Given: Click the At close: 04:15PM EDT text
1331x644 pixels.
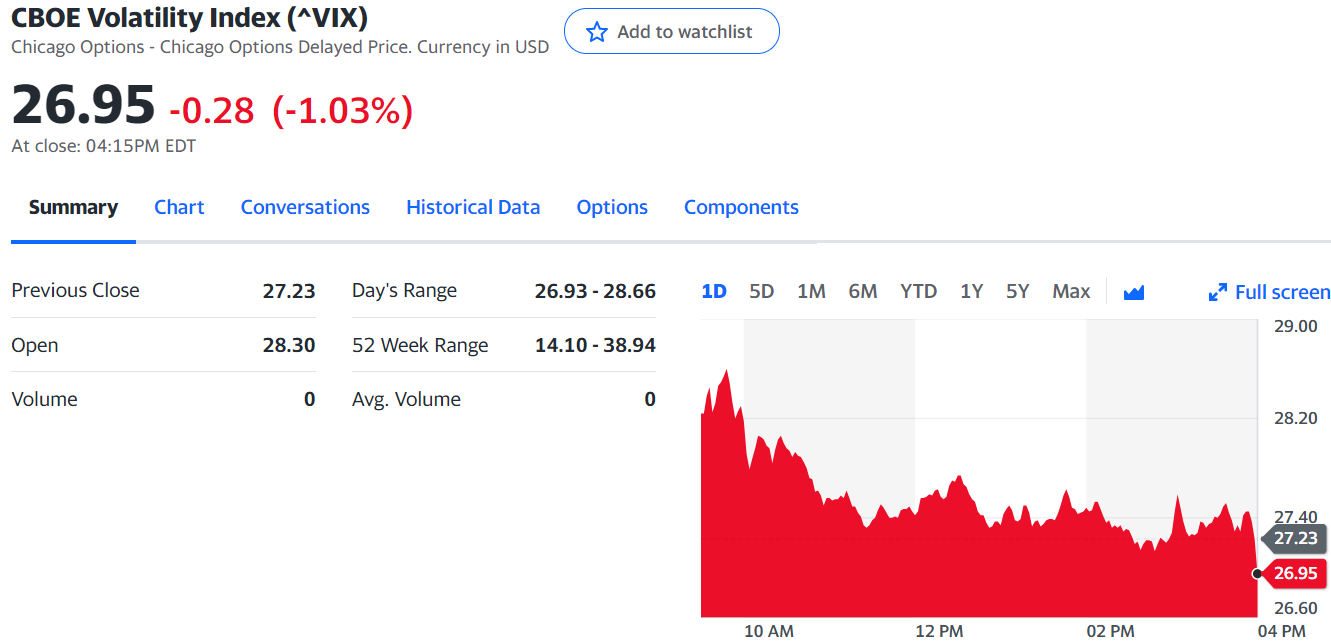Looking at the screenshot, I should (103, 146).
